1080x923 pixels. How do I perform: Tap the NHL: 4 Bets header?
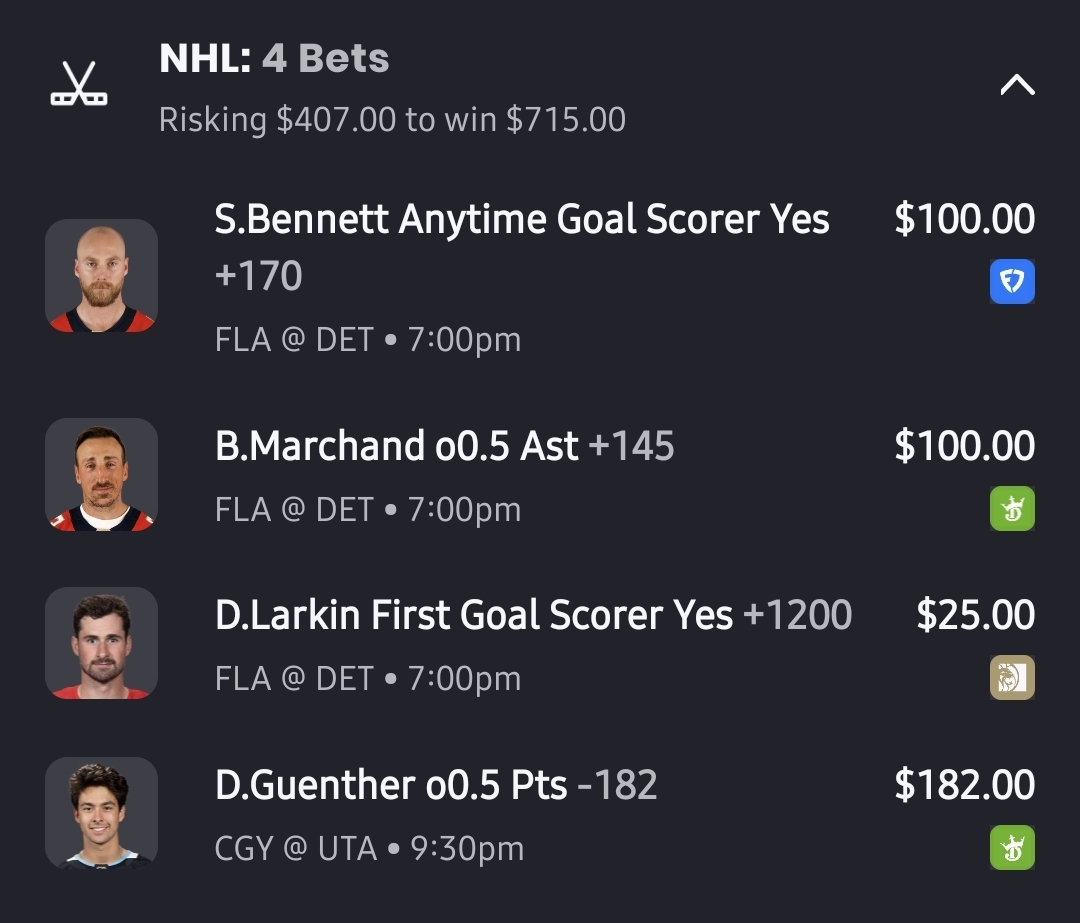pos(274,60)
